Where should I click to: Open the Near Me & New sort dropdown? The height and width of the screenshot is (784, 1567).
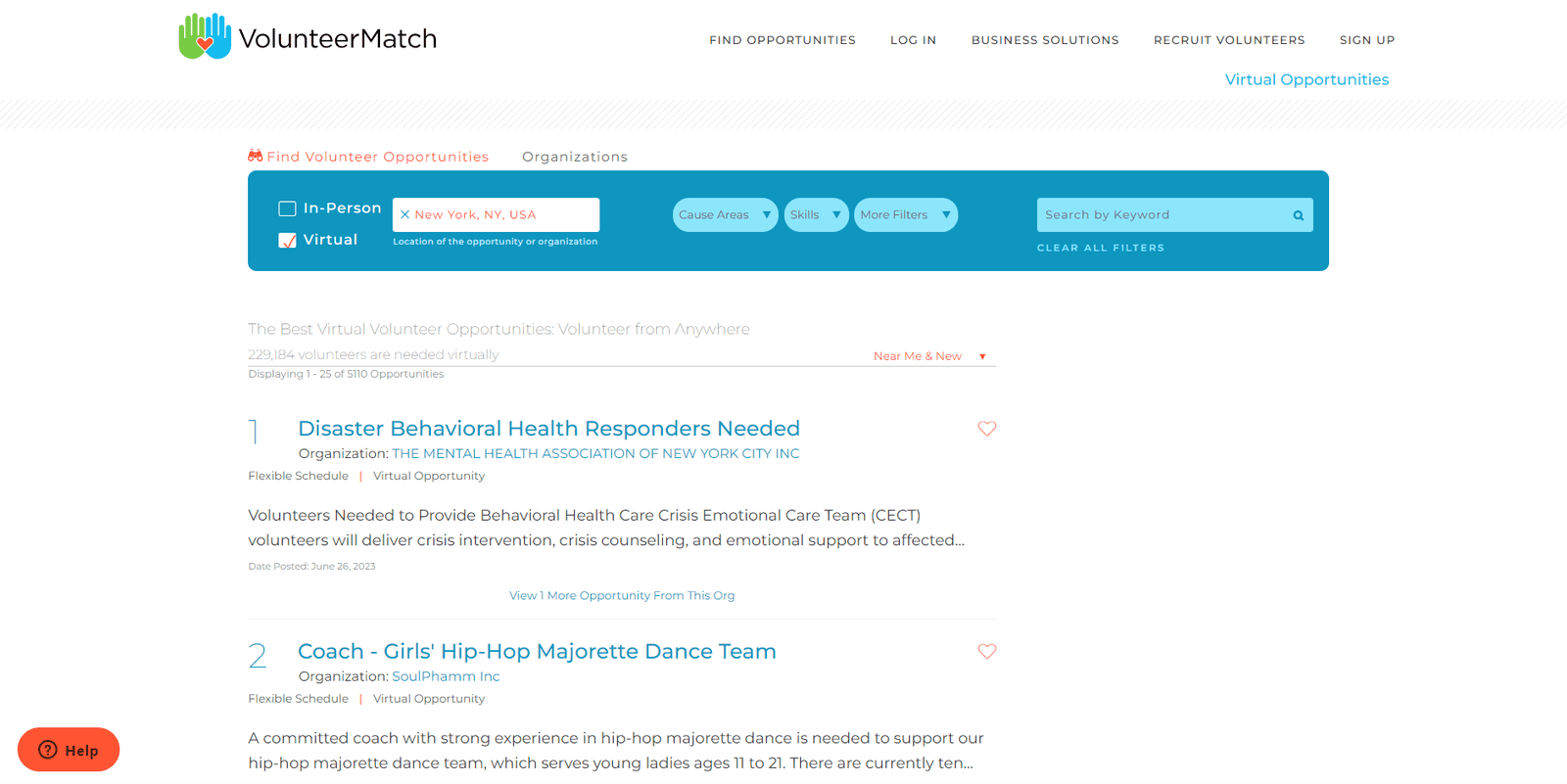click(929, 356)
